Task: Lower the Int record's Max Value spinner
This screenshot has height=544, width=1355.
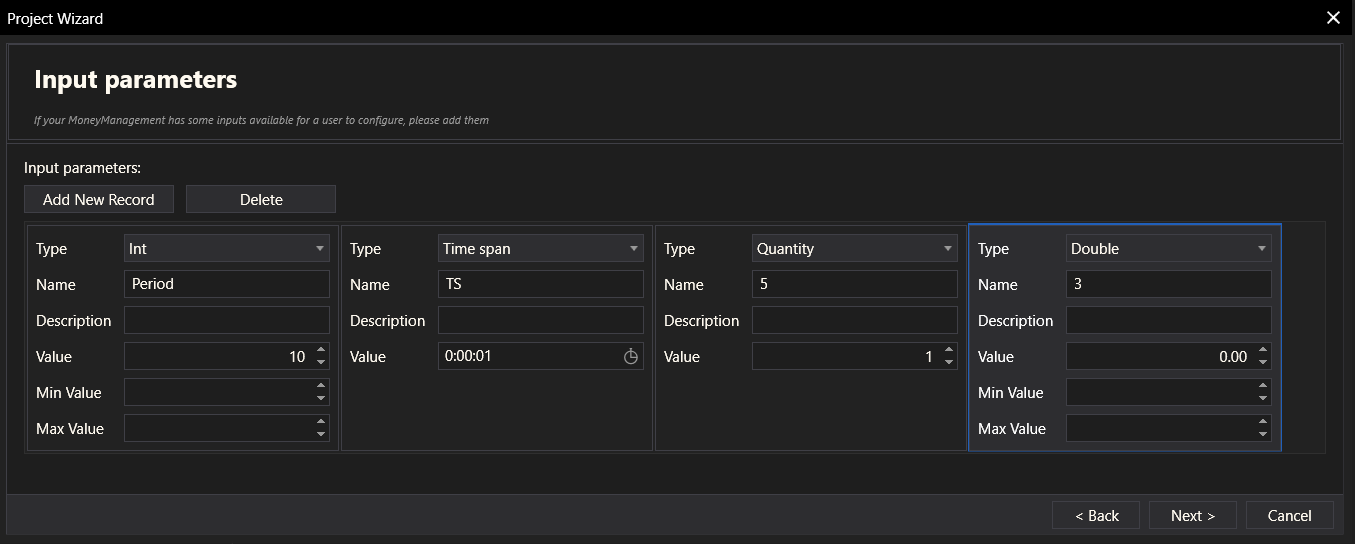Action: 320,435
